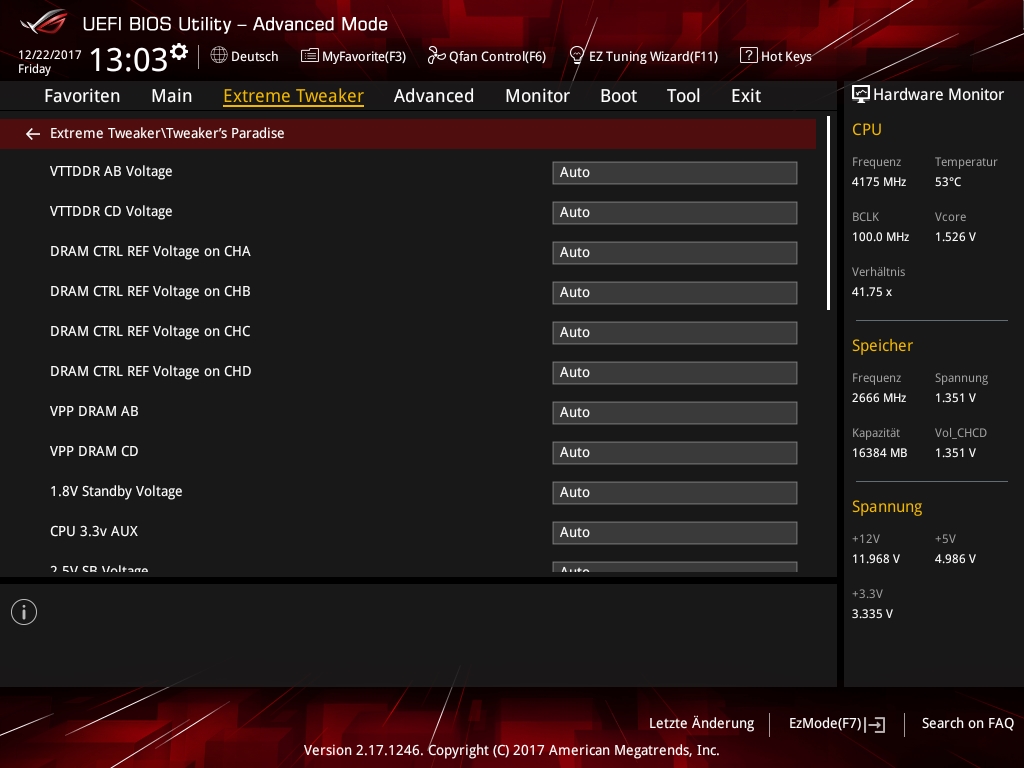1024x768 pixels.
Task: Click the CPU temperature value 53°C
Action: pyautogui.click(x=948, y=182)
